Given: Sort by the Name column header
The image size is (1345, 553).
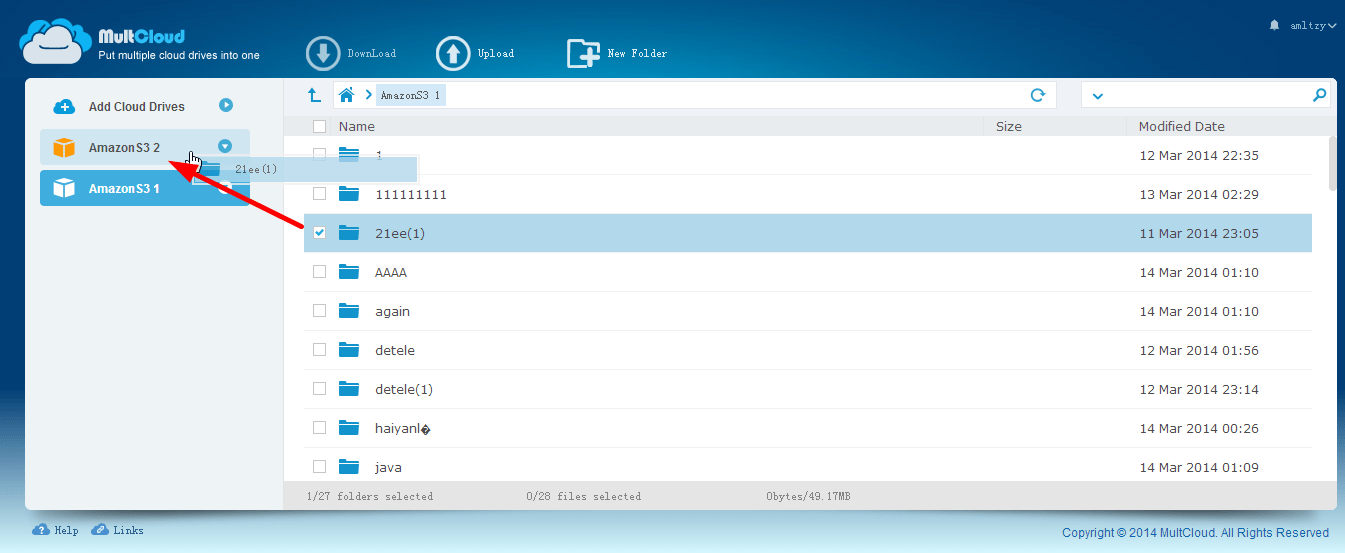Looking at the screenshot, I should pos(357,127).
